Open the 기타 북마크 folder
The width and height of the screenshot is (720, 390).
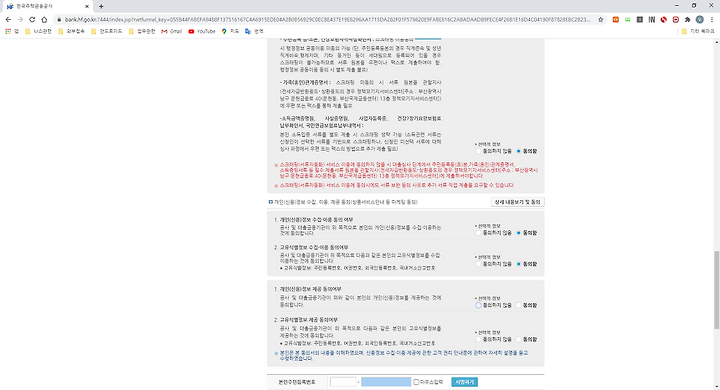[698, 31]
